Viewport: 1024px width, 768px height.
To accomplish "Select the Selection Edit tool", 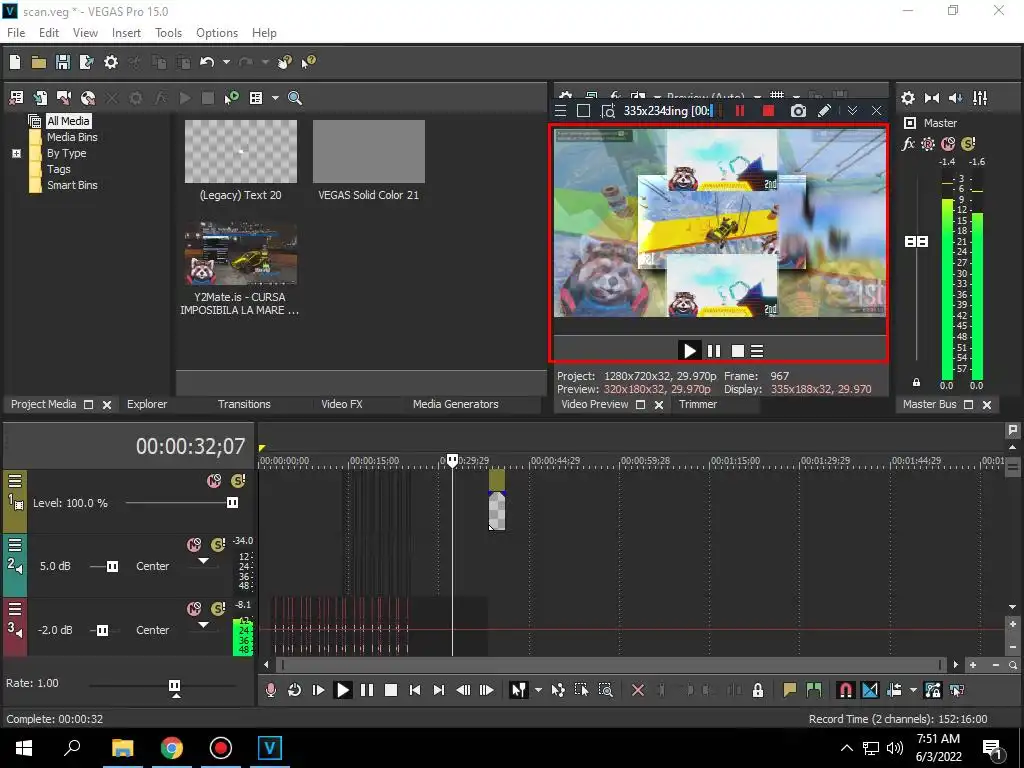I will pyautogui.click(x=581, y=690).
